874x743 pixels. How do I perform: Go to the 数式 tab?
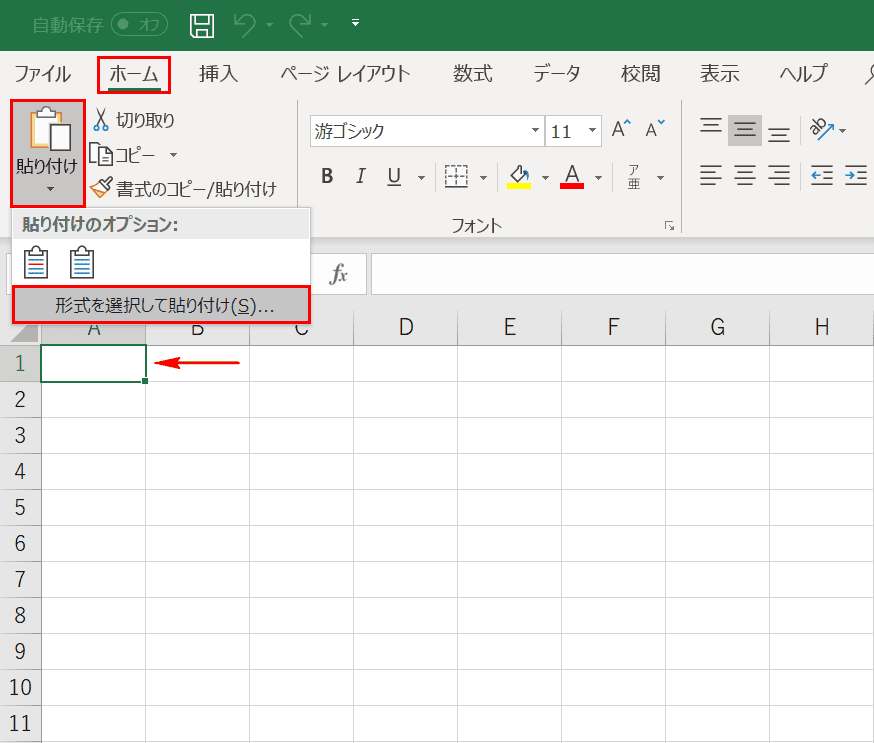473,74
